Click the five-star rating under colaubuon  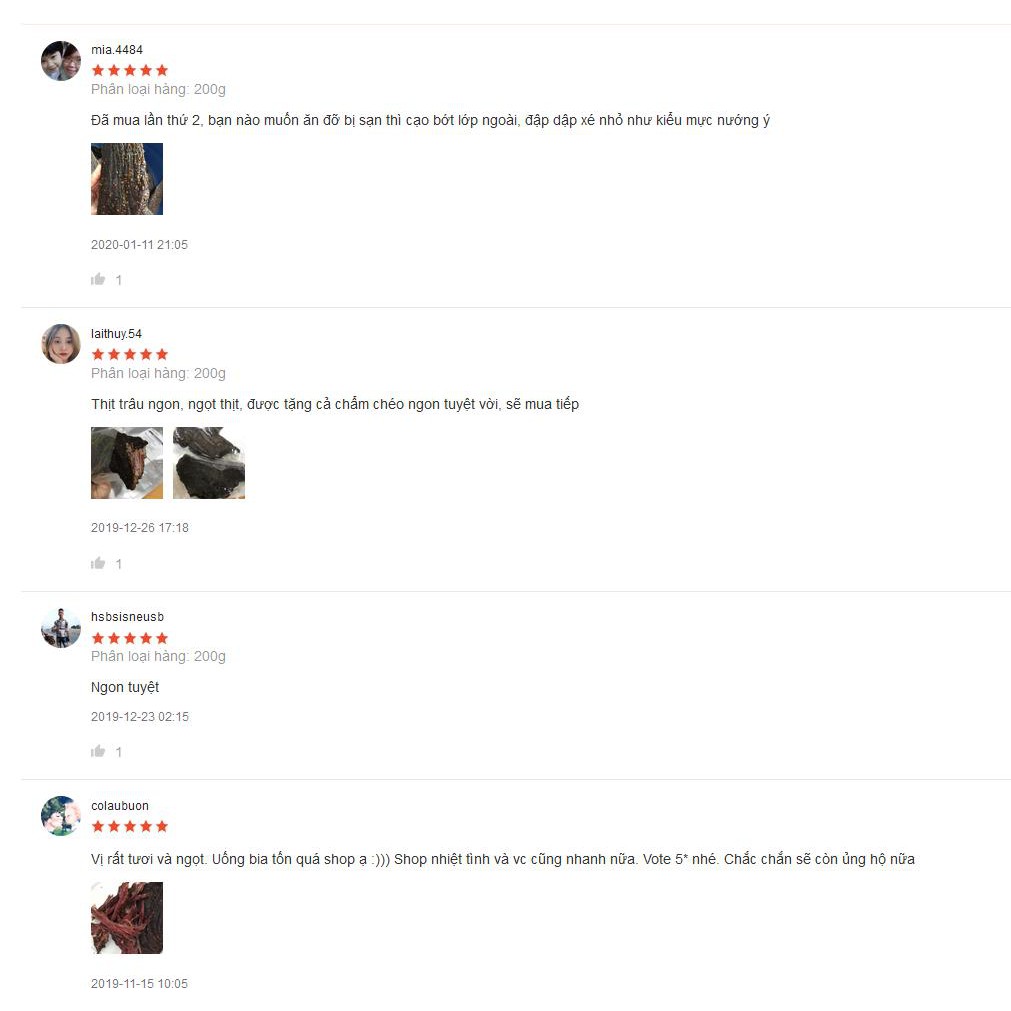[130, 827]
